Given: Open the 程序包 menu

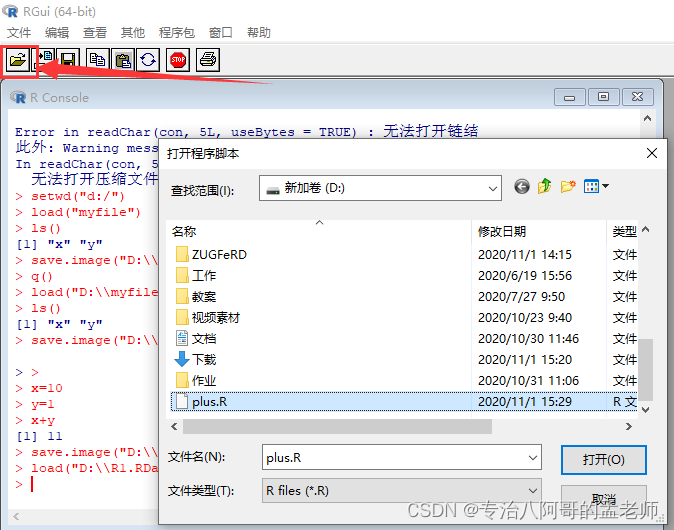Looking at the screenshot, I should (176, 33).
